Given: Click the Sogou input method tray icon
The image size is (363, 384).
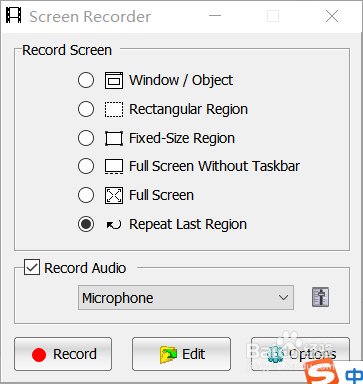Looking at the screenshot, I should (321, 375).
